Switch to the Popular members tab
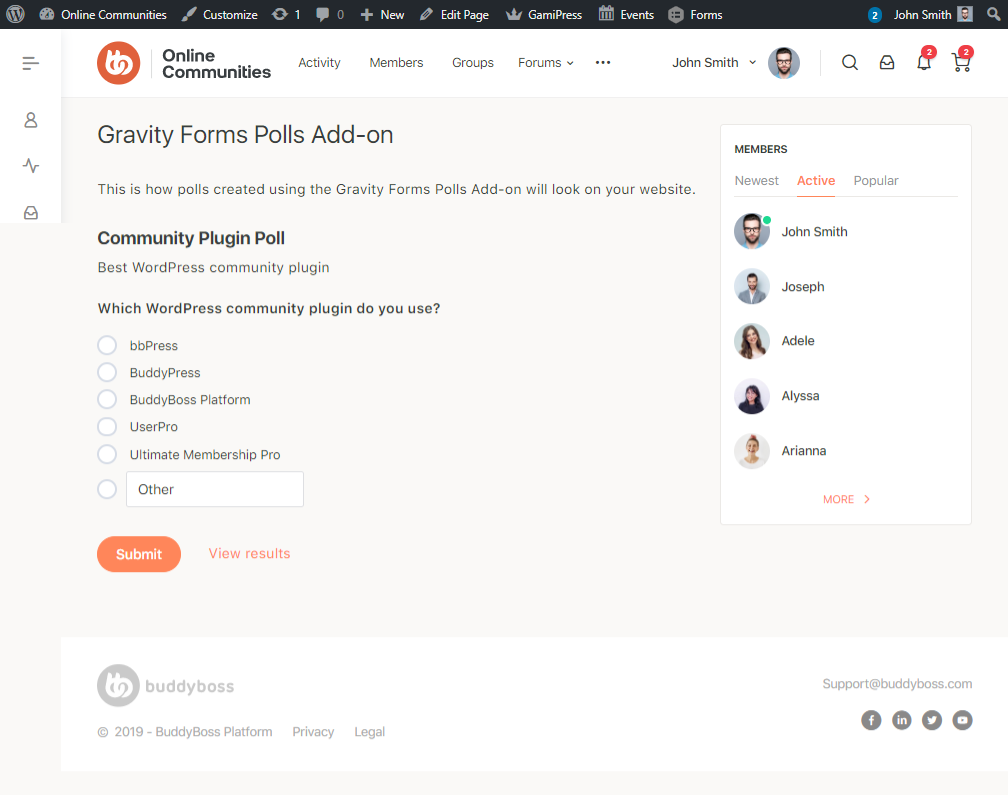 (x=876, y=181)
